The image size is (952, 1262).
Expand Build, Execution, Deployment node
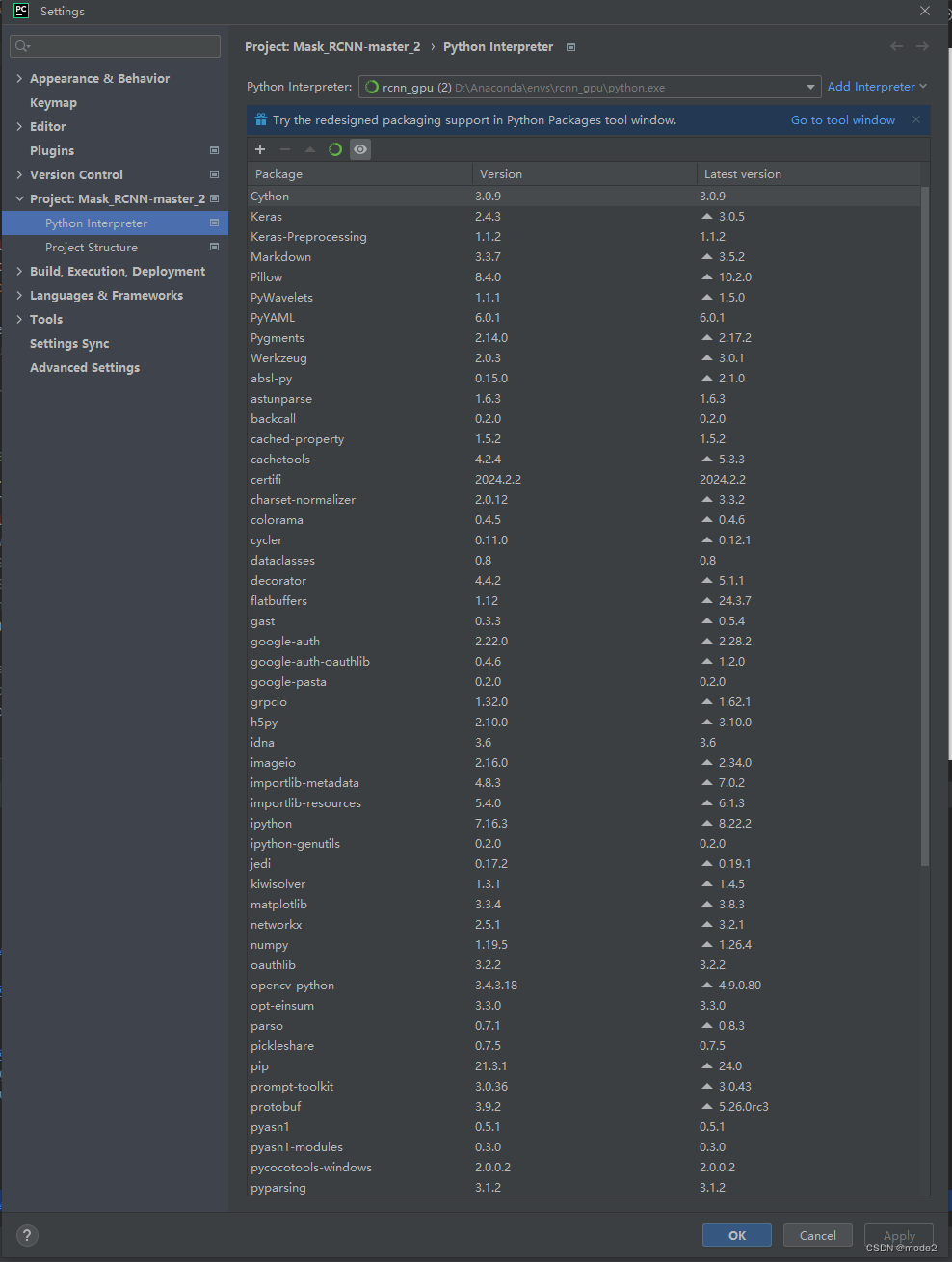pyautogui.click(x=19, y=271)
